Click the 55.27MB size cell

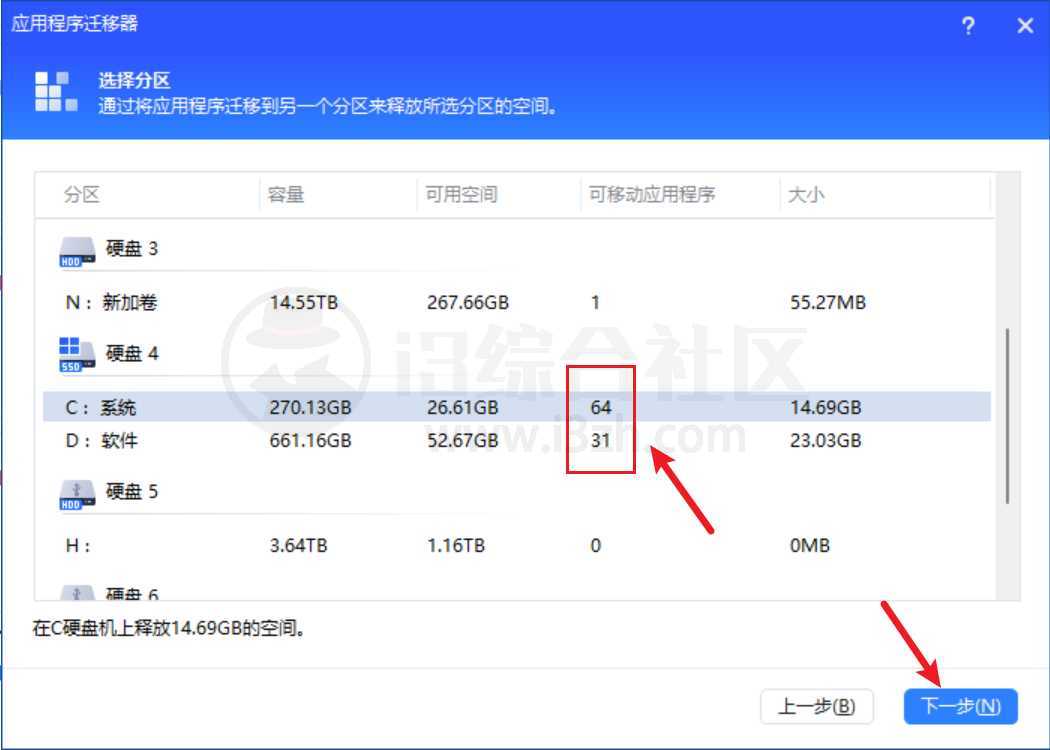pyautogui.click(x=828, y=303)
